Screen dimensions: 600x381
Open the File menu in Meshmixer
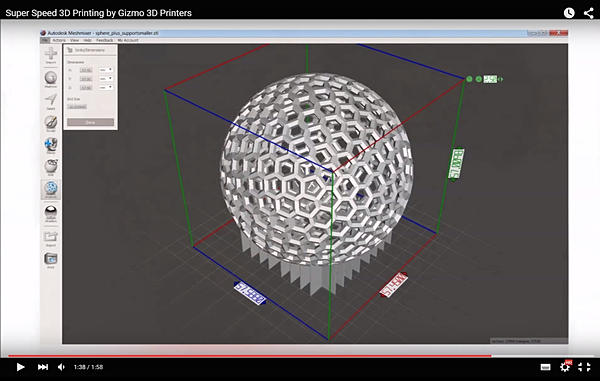45,40
